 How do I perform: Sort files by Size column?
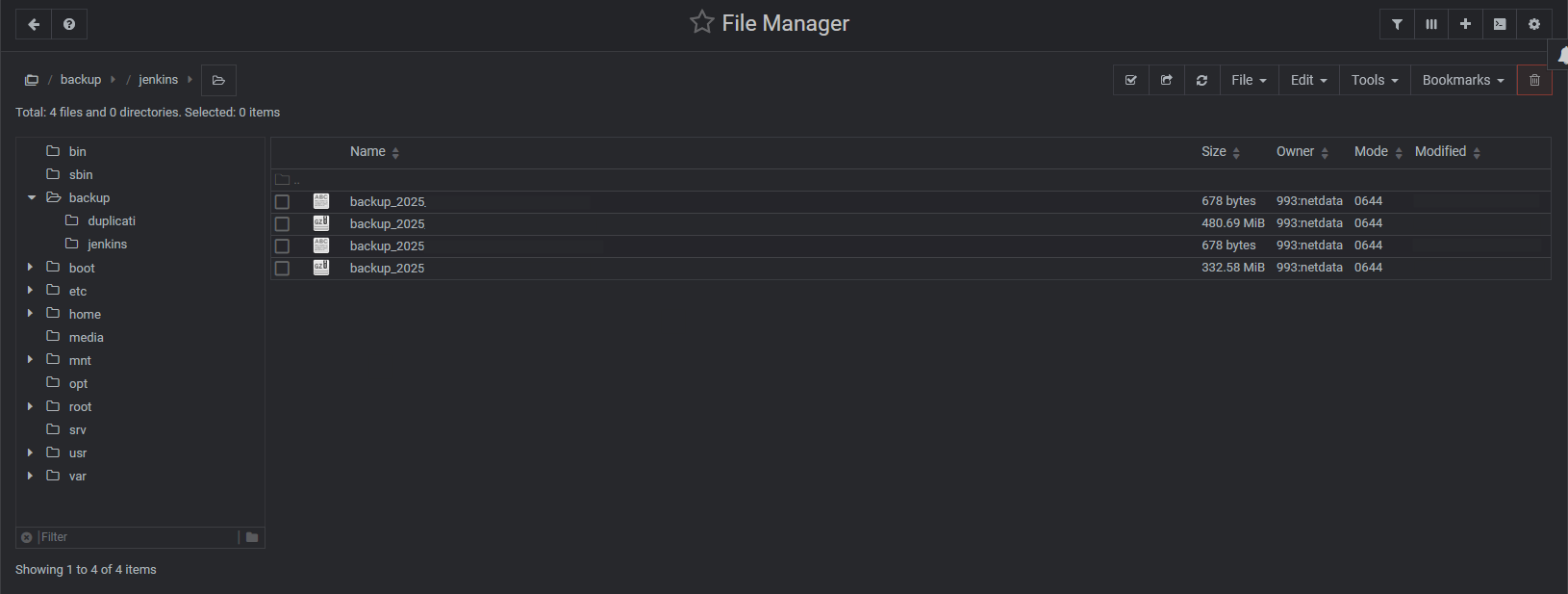pyautogui.click(x=1221, y=152)
